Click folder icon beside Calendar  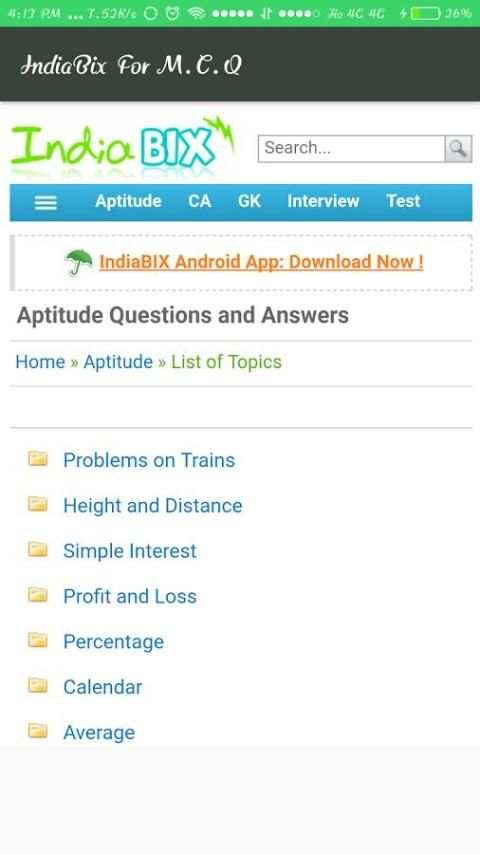(38, 685)
